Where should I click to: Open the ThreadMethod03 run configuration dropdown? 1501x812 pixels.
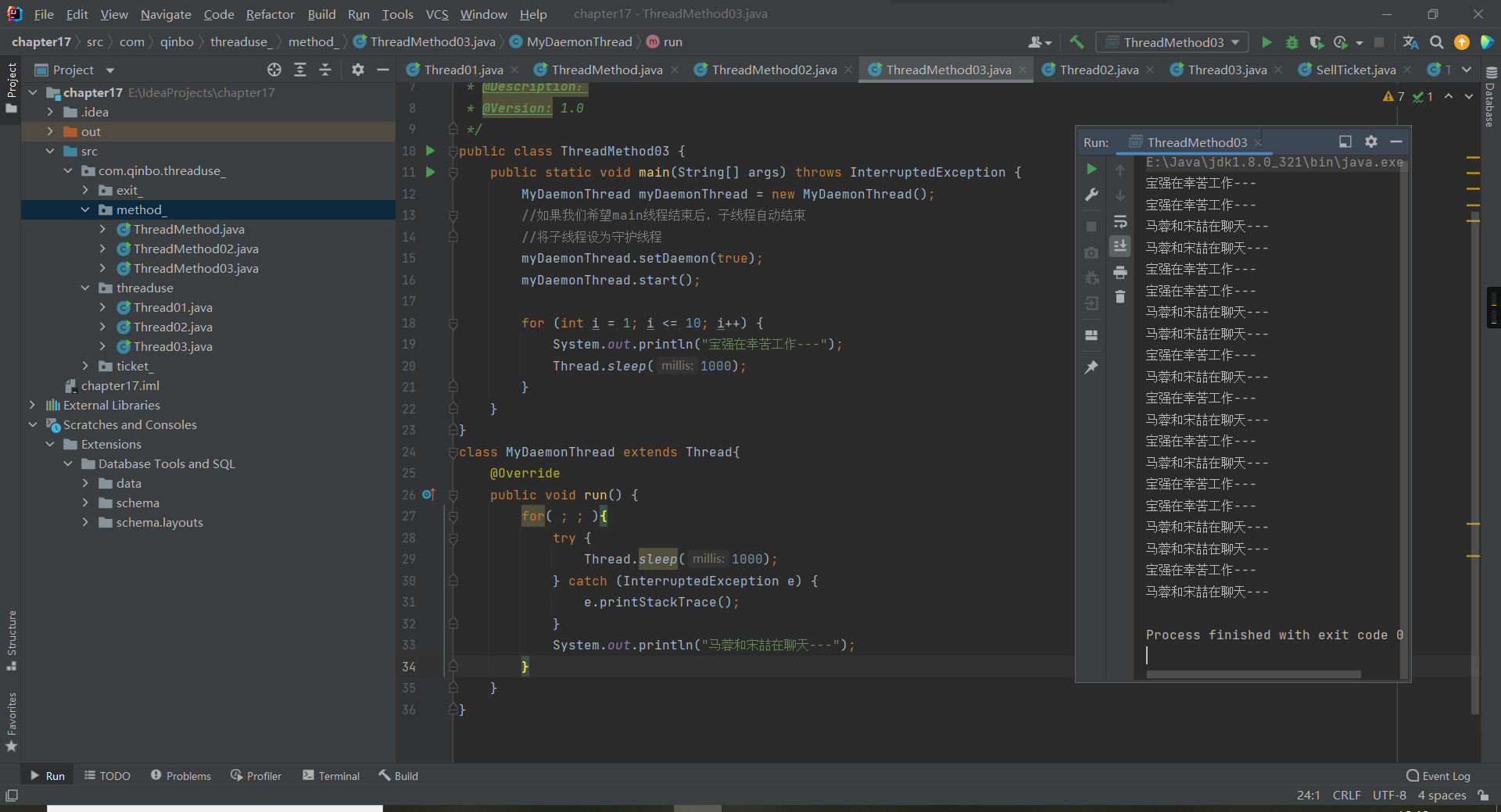click(x=1172, y=42)
